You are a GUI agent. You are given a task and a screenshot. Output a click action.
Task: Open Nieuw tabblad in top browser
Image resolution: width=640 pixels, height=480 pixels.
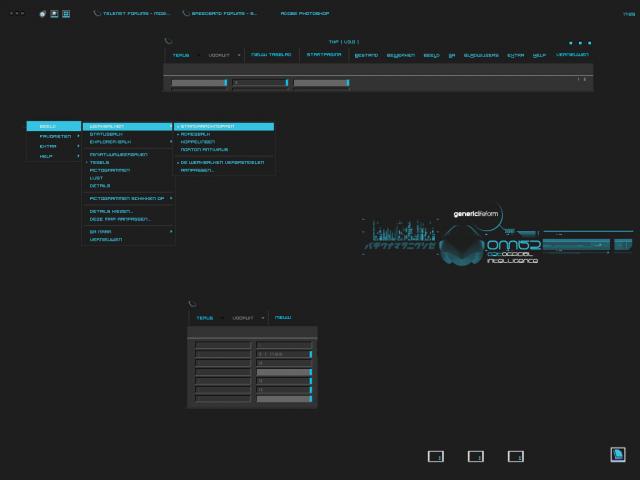click(x=271, y=55)
